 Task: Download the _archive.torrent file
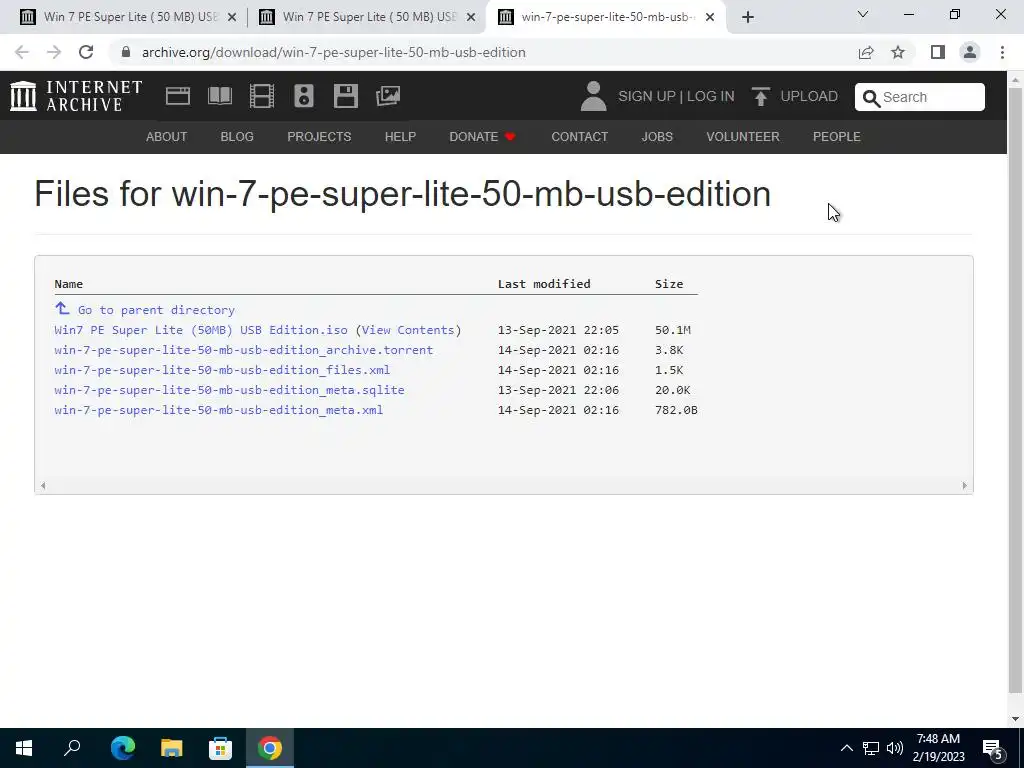pyautogui.click(x=244, y=350)
